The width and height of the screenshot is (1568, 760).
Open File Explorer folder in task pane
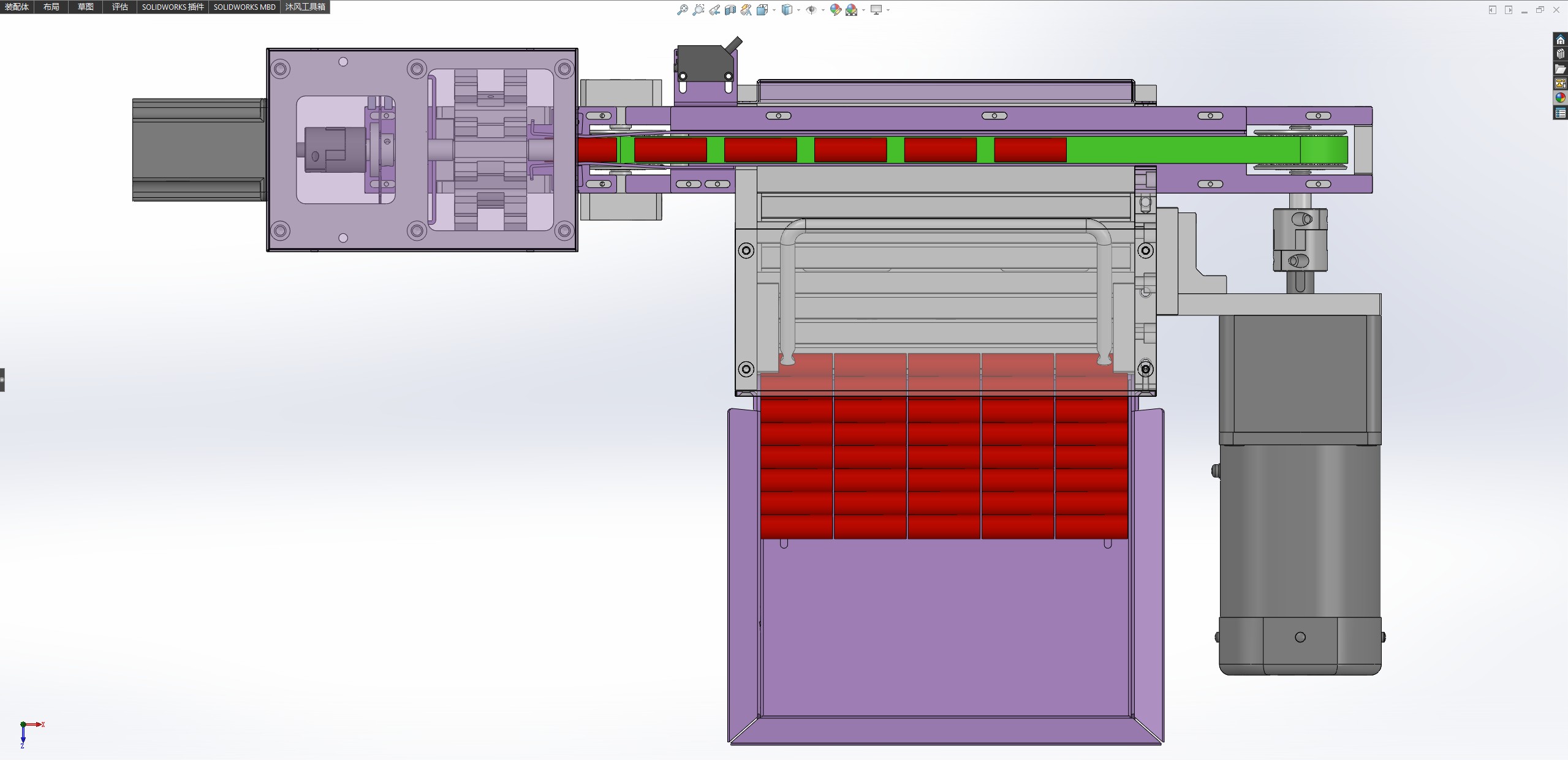click(1560, 69)
